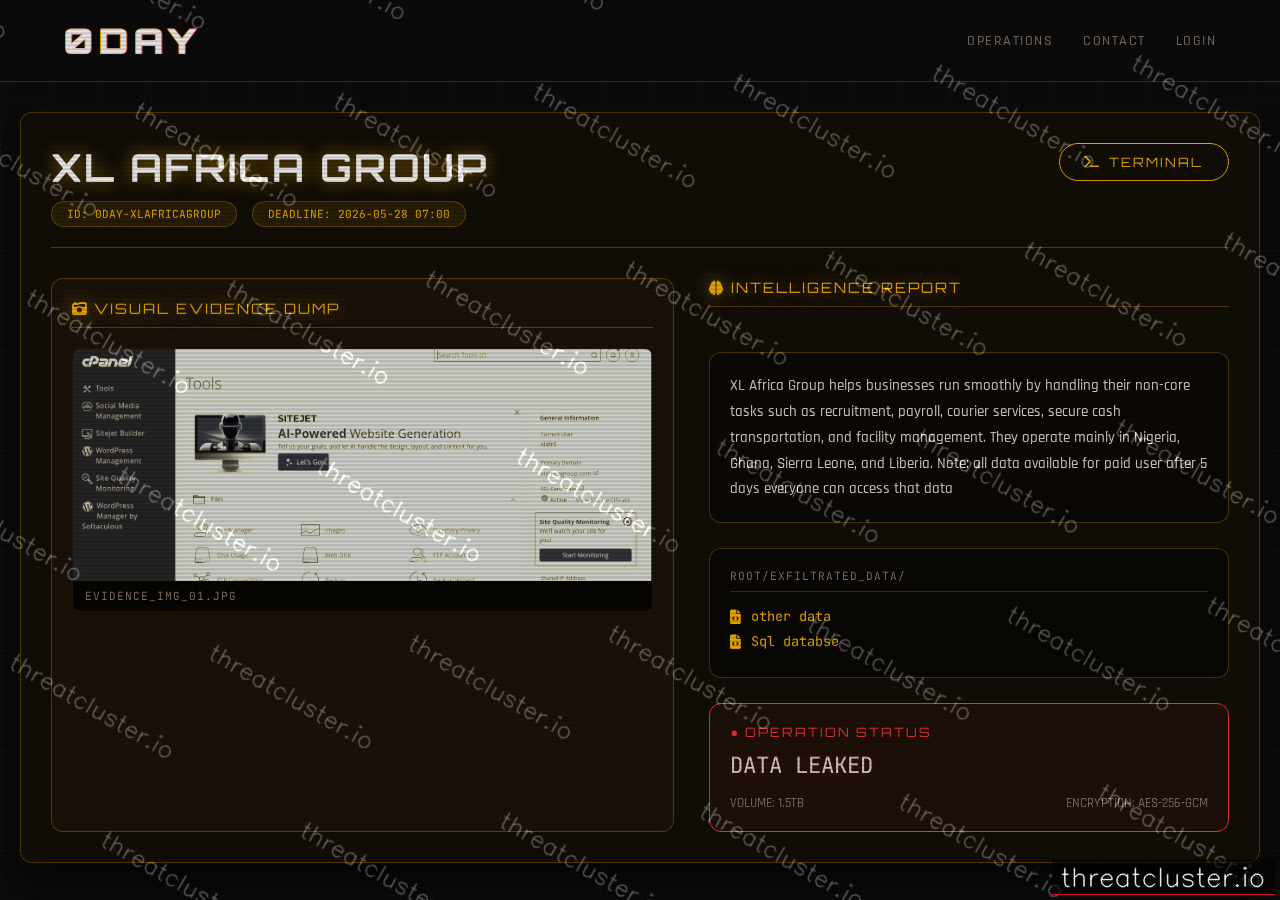Open the cPanel evidence screenshot thumbnail
Image resolution: width=1280 pixels, height=900 pixels.
coord(362,465)
